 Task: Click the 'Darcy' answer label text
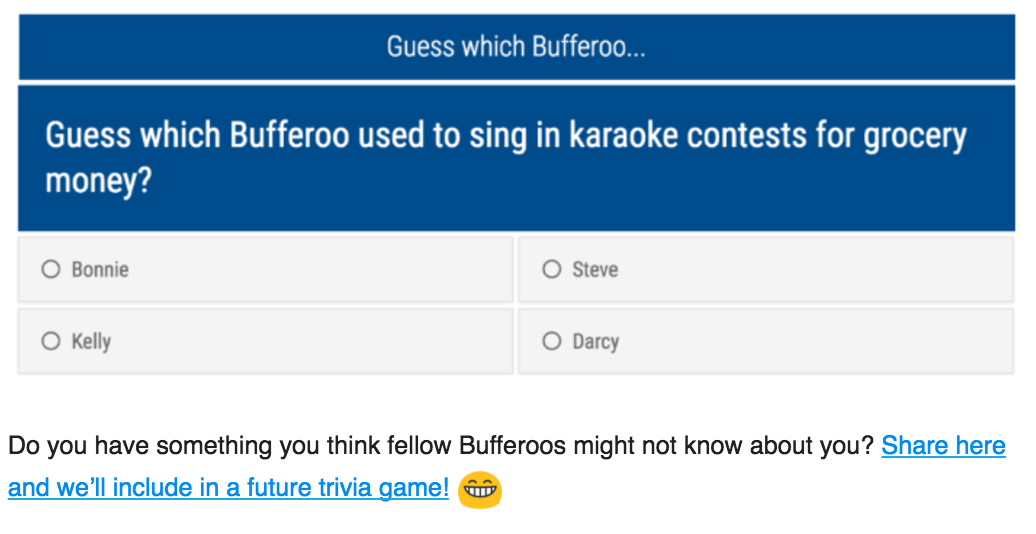pos(596,342)
